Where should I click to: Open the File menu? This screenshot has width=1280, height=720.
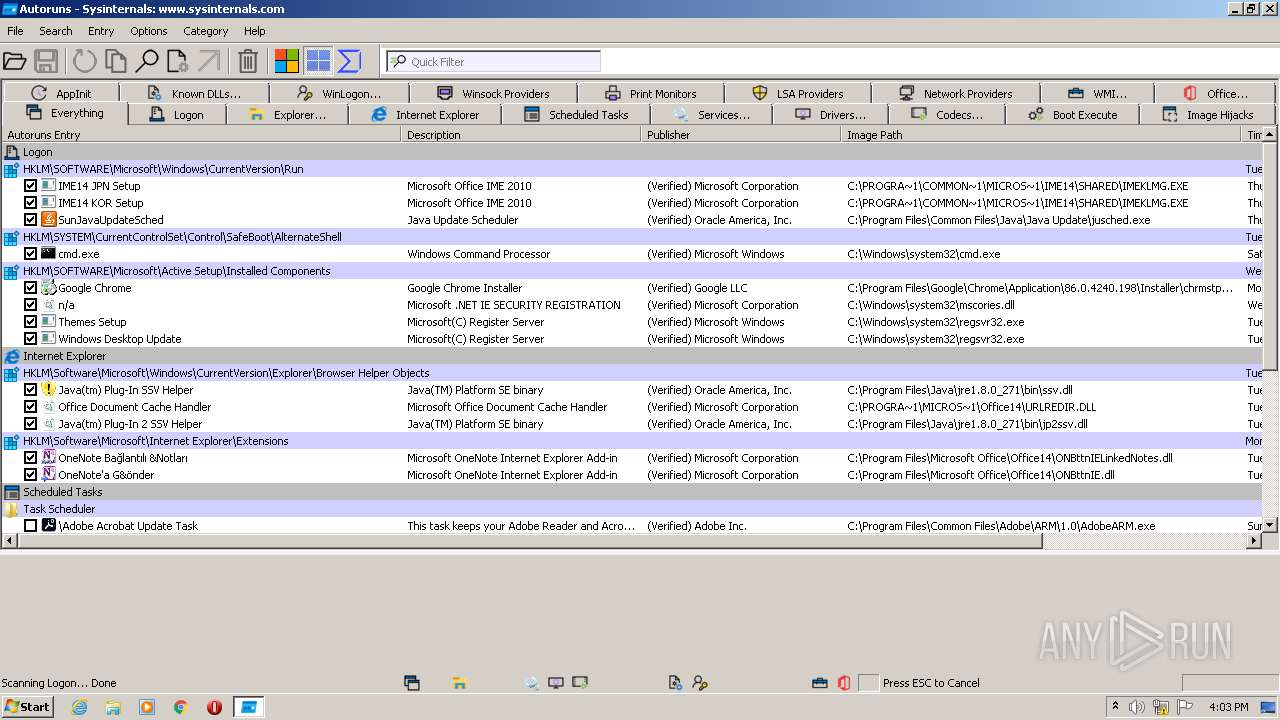coord(15,31)
